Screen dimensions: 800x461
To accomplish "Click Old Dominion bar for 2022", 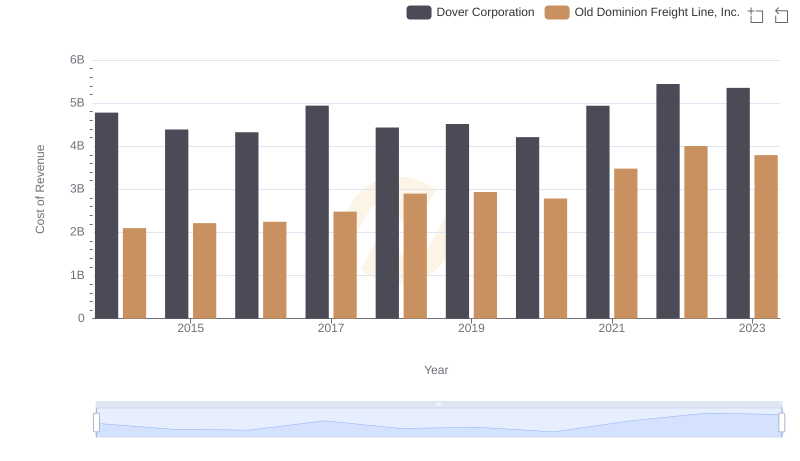I will pos(696,233).
